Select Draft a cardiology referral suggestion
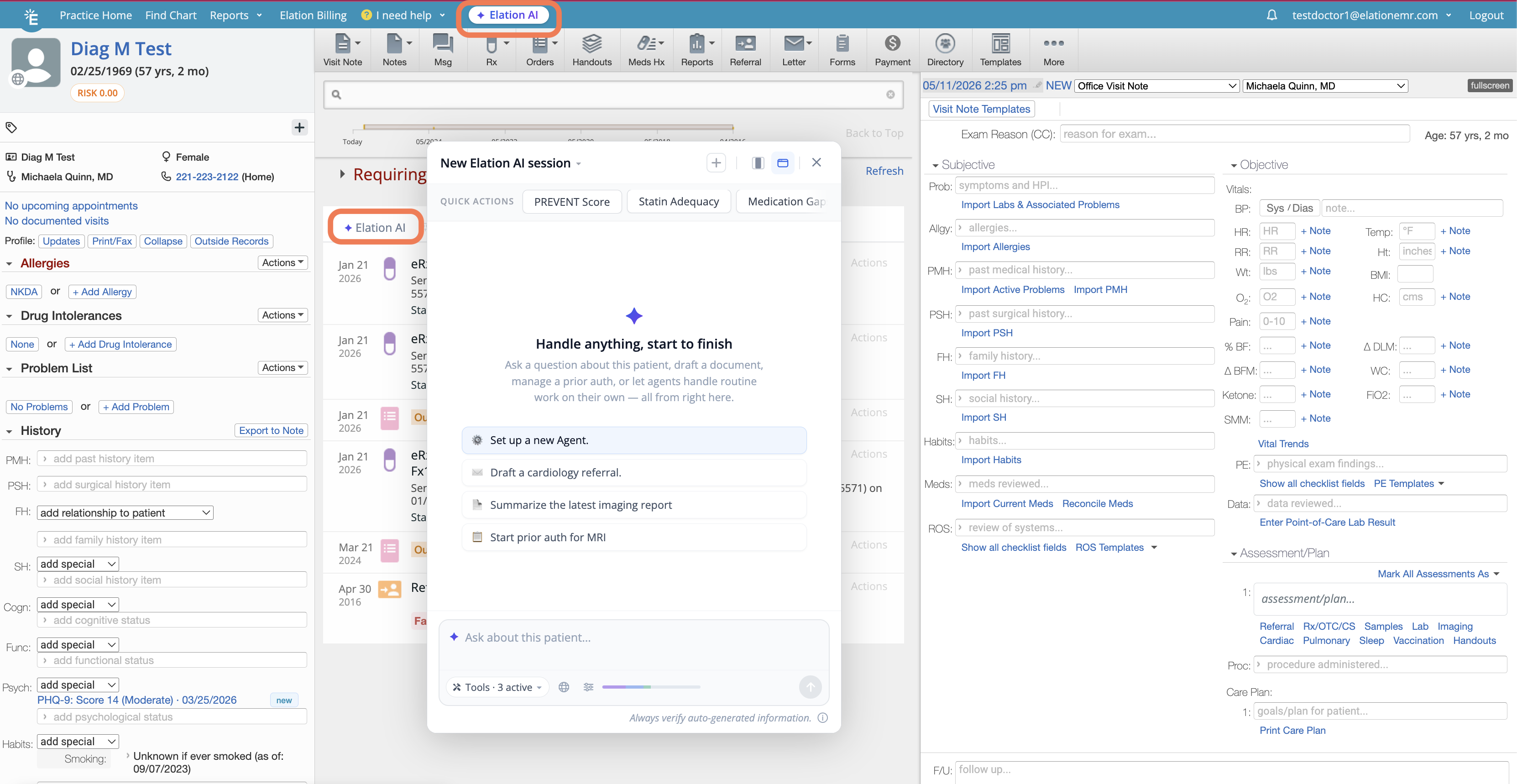This screenshot has width=1517, height=784. pyautogui.click(x=633, y=472)
